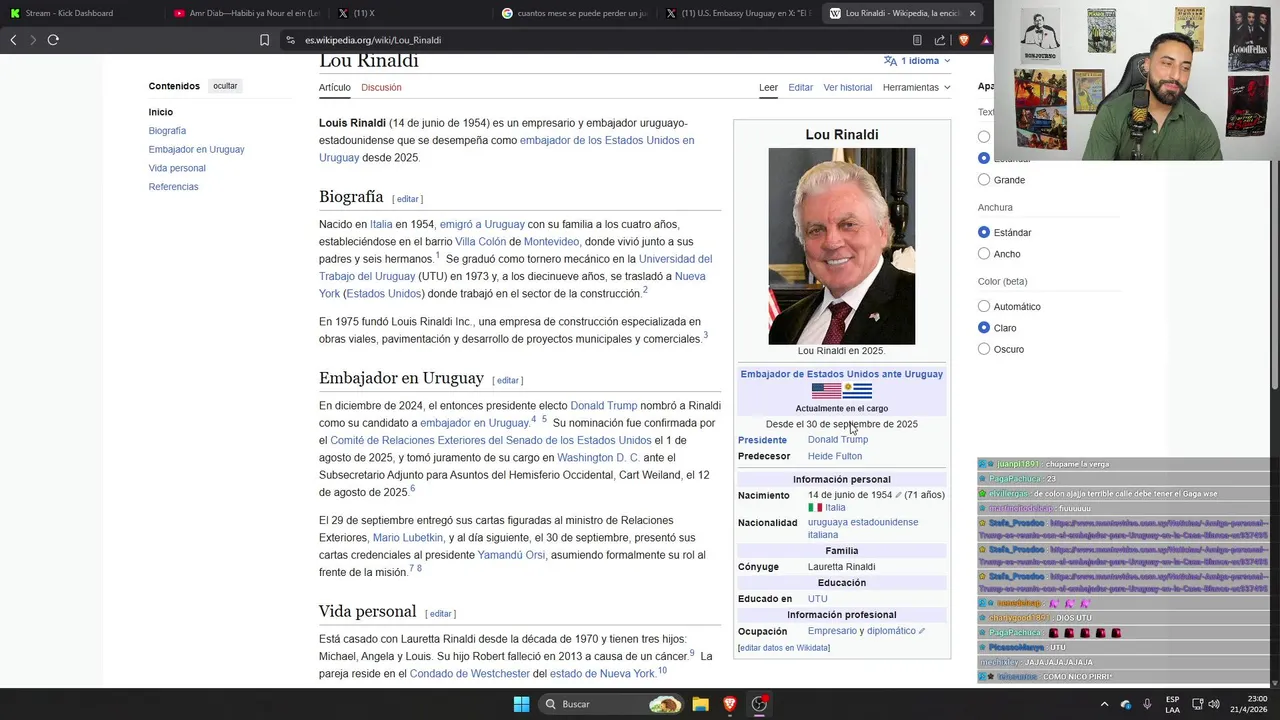Image resolution: width=1280 pixels, height=720 pixels.
Task: Open the network tray icon
Action: (x=1197, y=704)
